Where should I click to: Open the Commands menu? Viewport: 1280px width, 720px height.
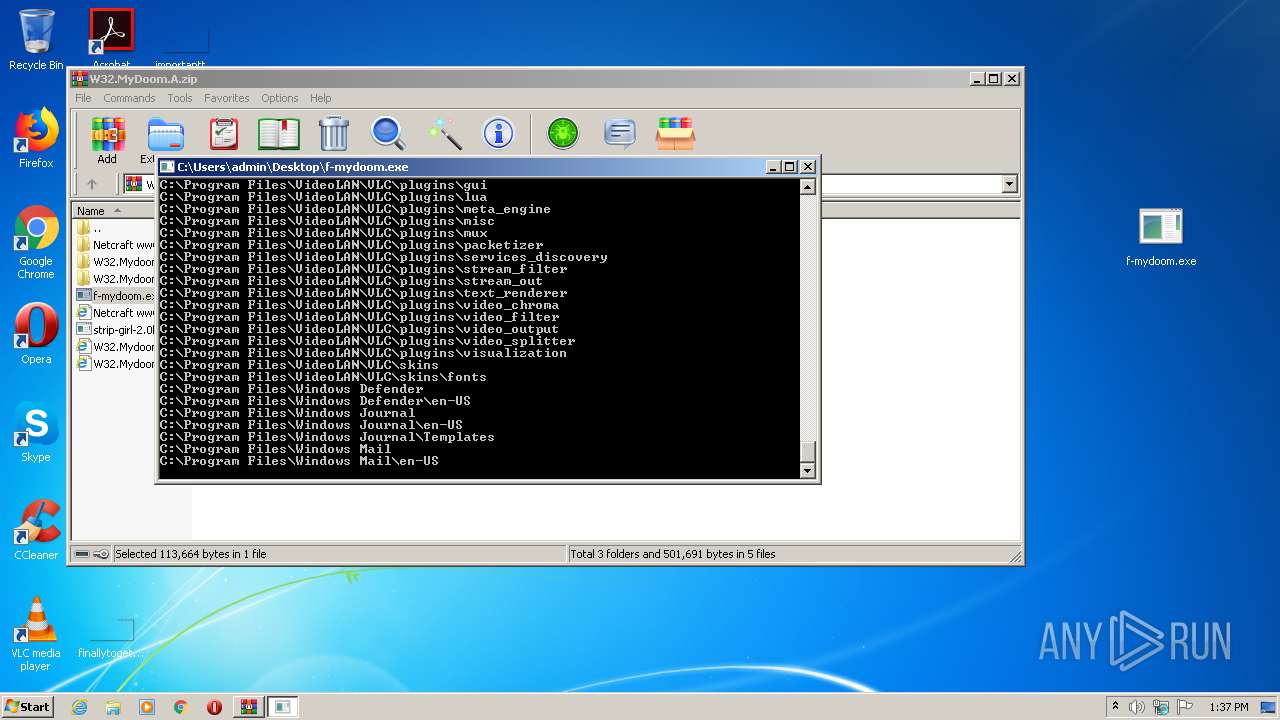pyautogui.click(x=129, y=98)
